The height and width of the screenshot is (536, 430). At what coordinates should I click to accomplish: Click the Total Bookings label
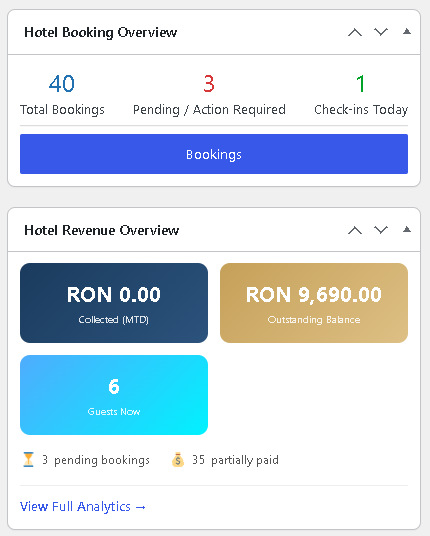pyautogui.click(x=62, y=110)
